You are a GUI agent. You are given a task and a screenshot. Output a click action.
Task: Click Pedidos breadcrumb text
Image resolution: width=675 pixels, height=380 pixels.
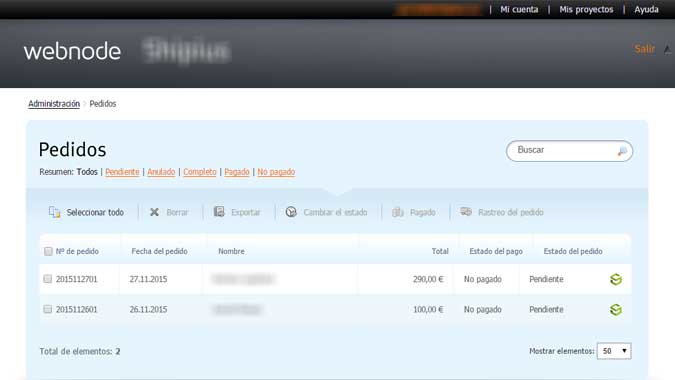(102, 104)
